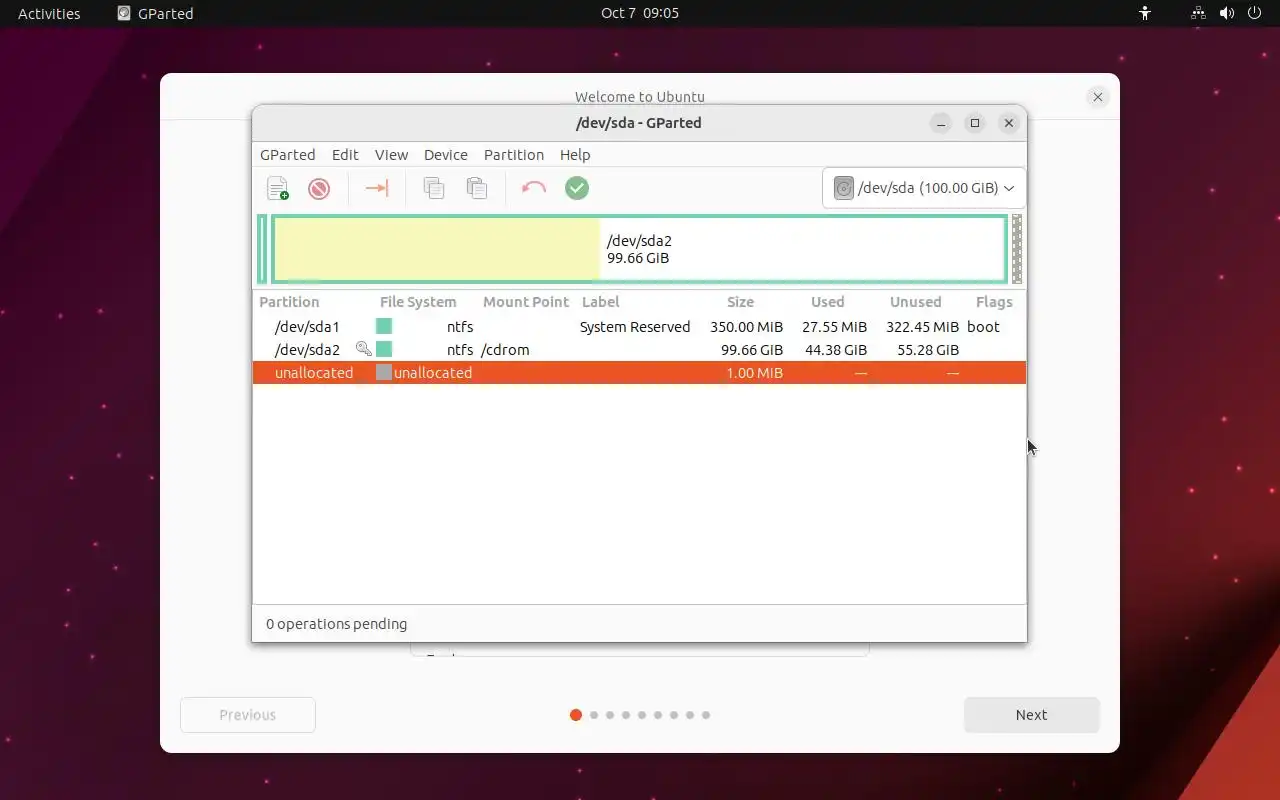Screen dimensions: 1280x800
Task: Click the Delete partition toolbar icon
Action: (x=319, y=188)
